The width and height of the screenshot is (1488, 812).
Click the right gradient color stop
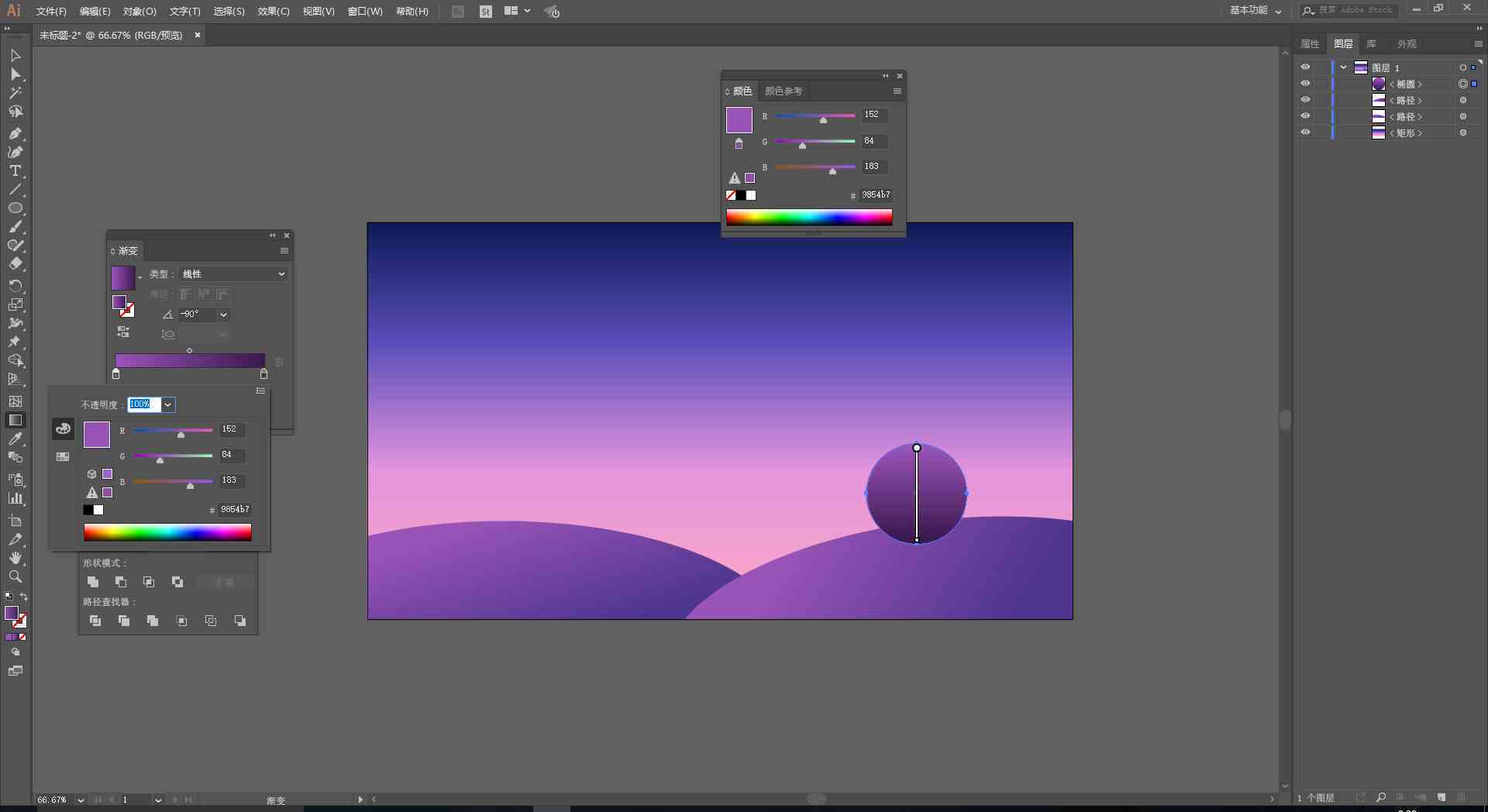coord(263,373)
